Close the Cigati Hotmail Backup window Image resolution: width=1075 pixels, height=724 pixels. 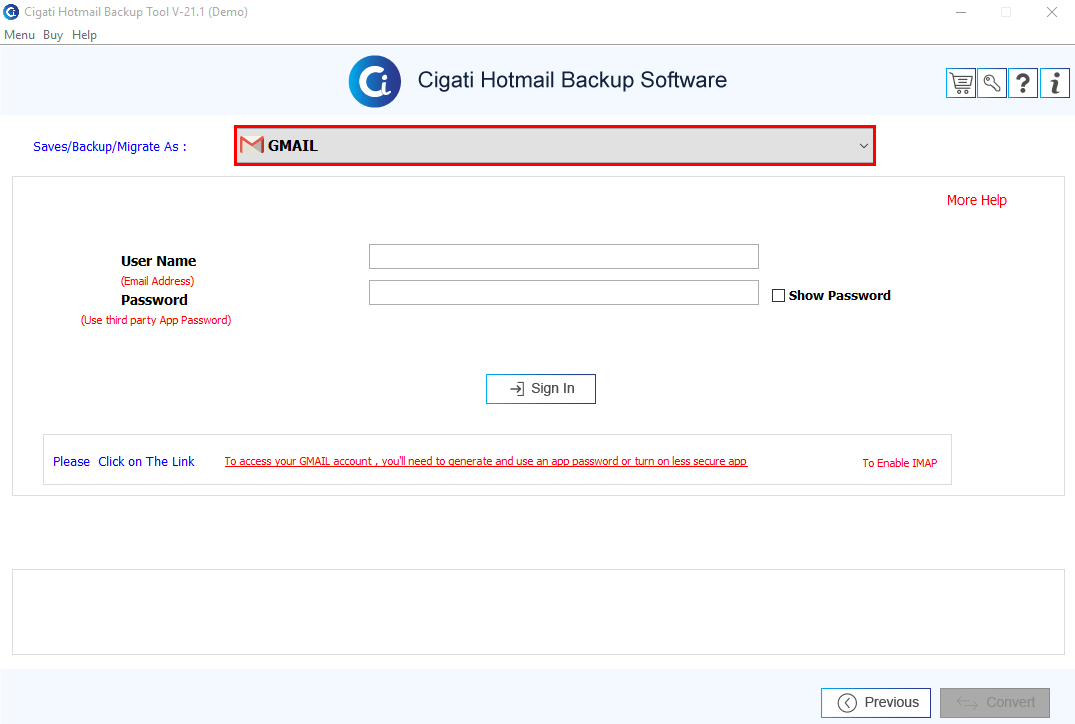click(x=1052, y=12)
